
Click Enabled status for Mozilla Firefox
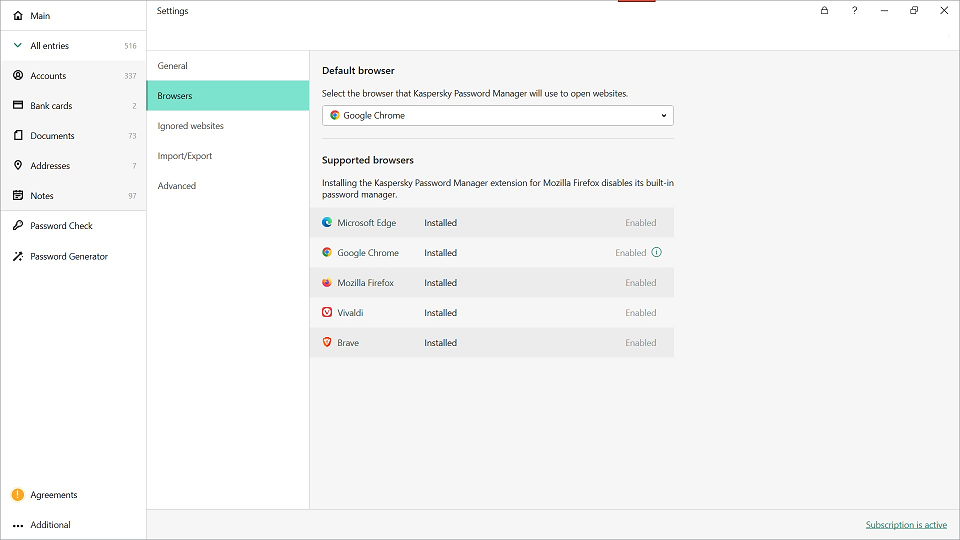pos(640,283)
